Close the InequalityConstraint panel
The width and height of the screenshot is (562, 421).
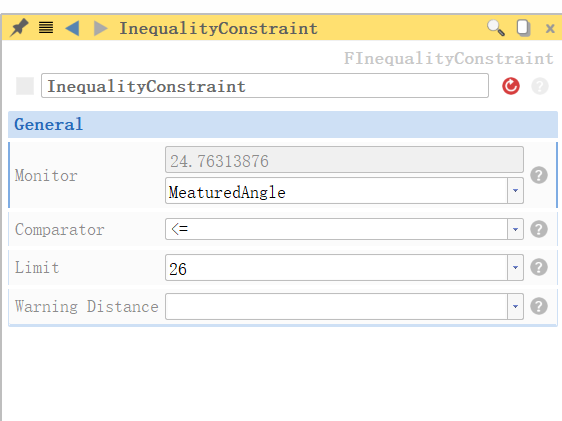(550, 28)
